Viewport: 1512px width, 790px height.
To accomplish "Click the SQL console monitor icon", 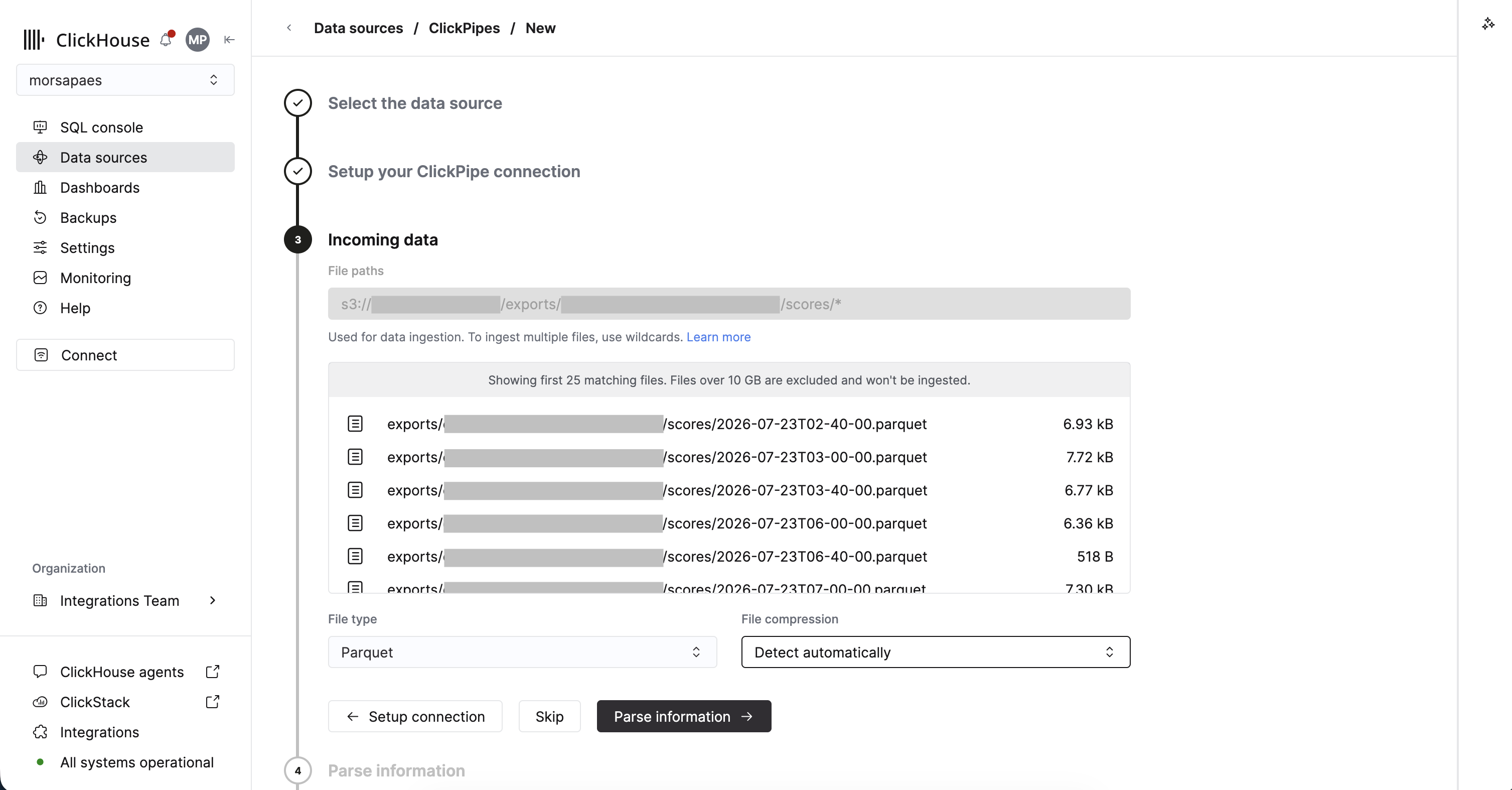I will pos(40,127).
